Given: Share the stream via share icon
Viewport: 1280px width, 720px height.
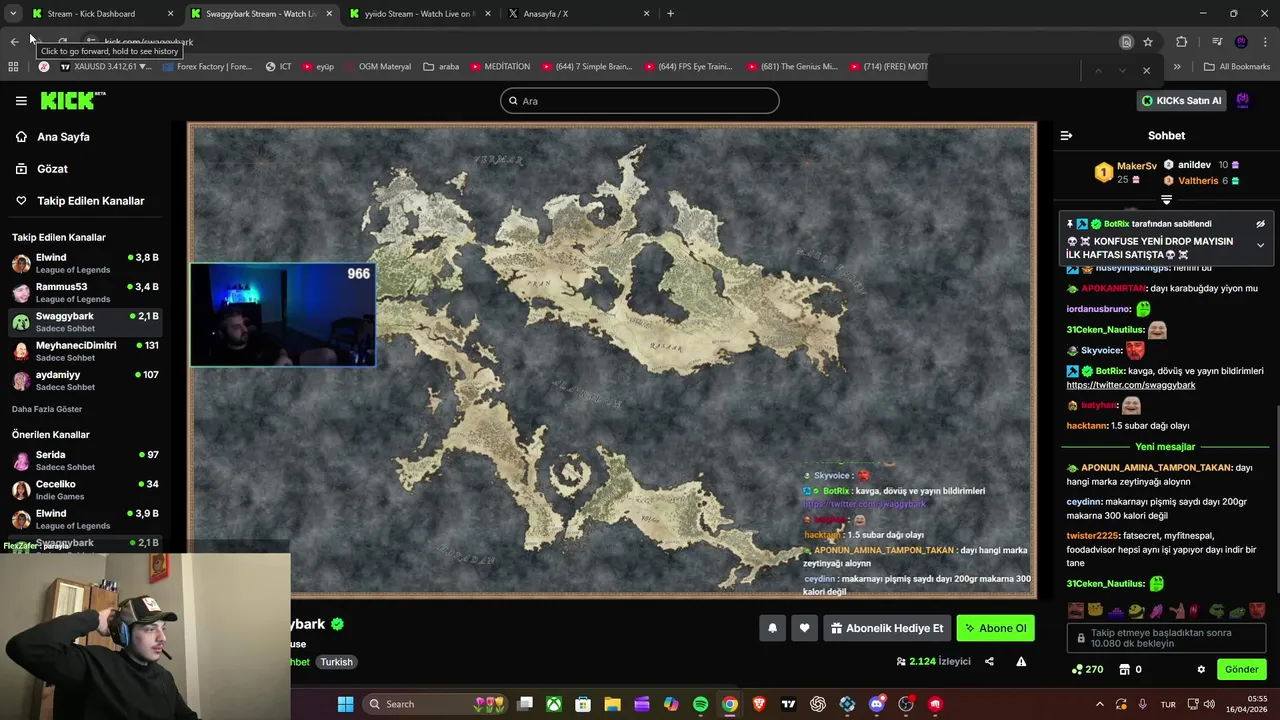Looking at the screenshot, I should [989, 661].
